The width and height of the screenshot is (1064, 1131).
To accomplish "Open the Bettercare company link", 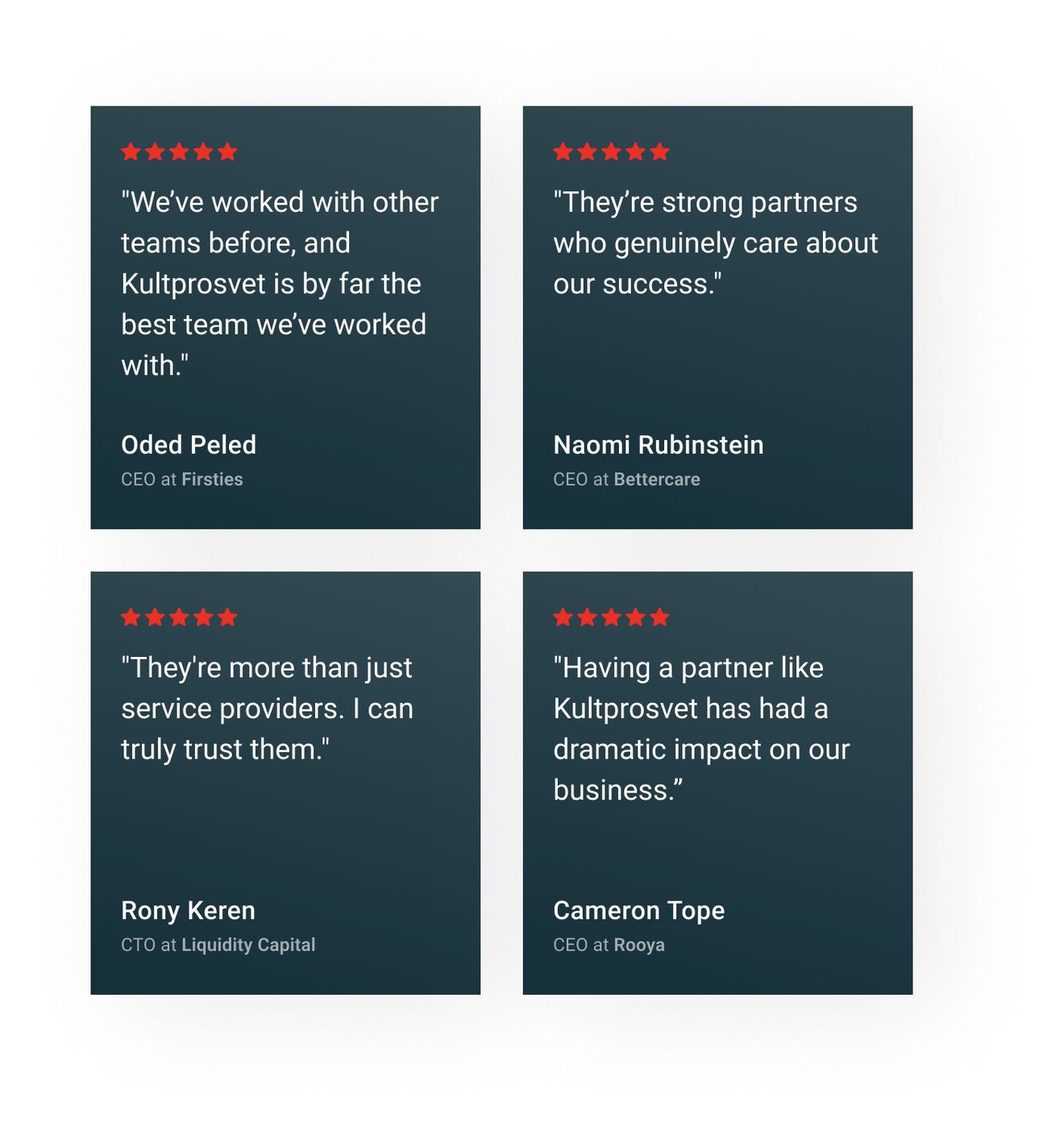I will 656,480.
